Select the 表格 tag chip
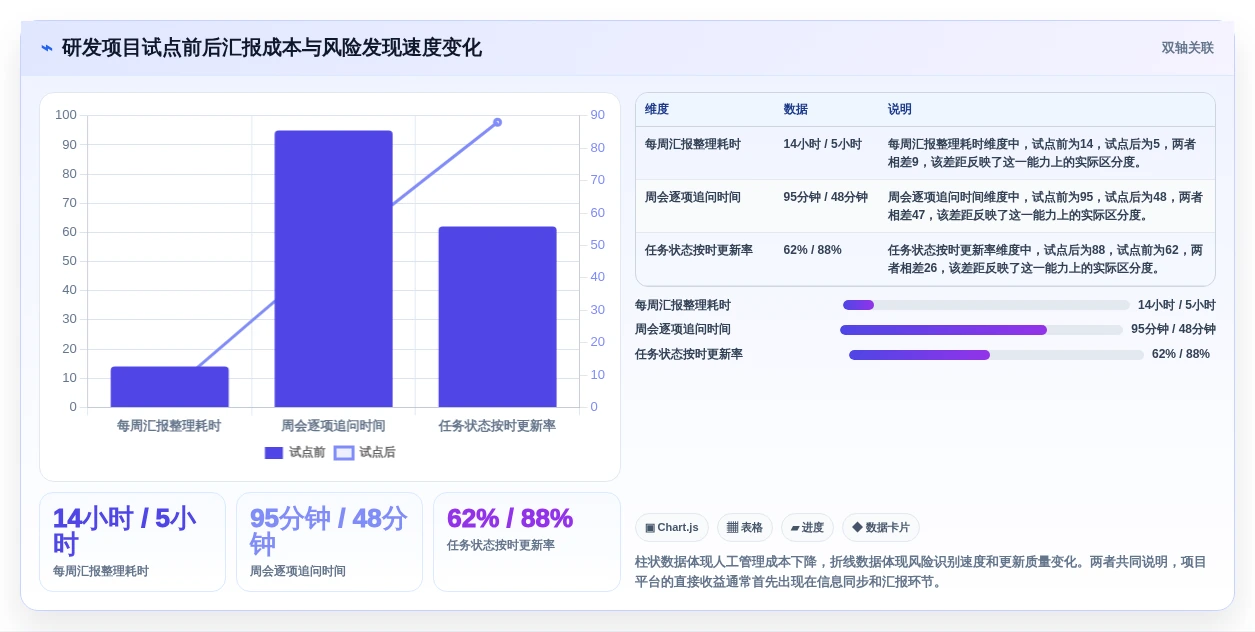Image resolution: width=1255 pixels, height=632 pixels. pos(745,527)
